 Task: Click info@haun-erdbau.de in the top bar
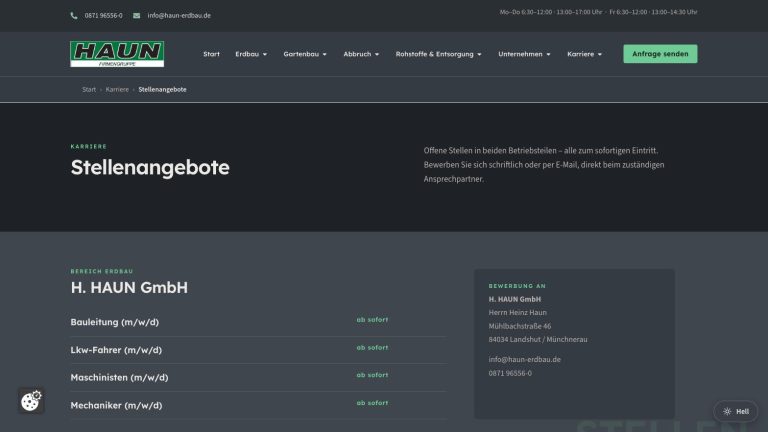pyautogui.click(x=179, y=16)
